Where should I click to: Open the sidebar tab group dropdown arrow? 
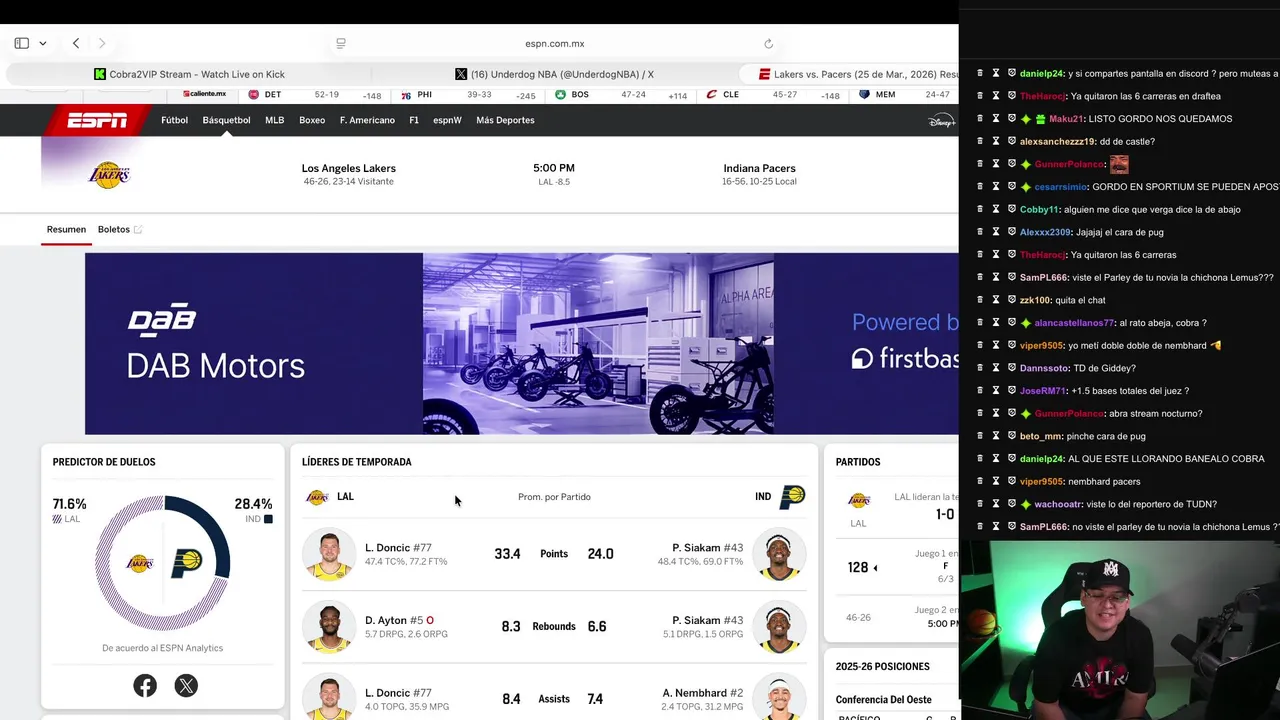tap(42, 43)
